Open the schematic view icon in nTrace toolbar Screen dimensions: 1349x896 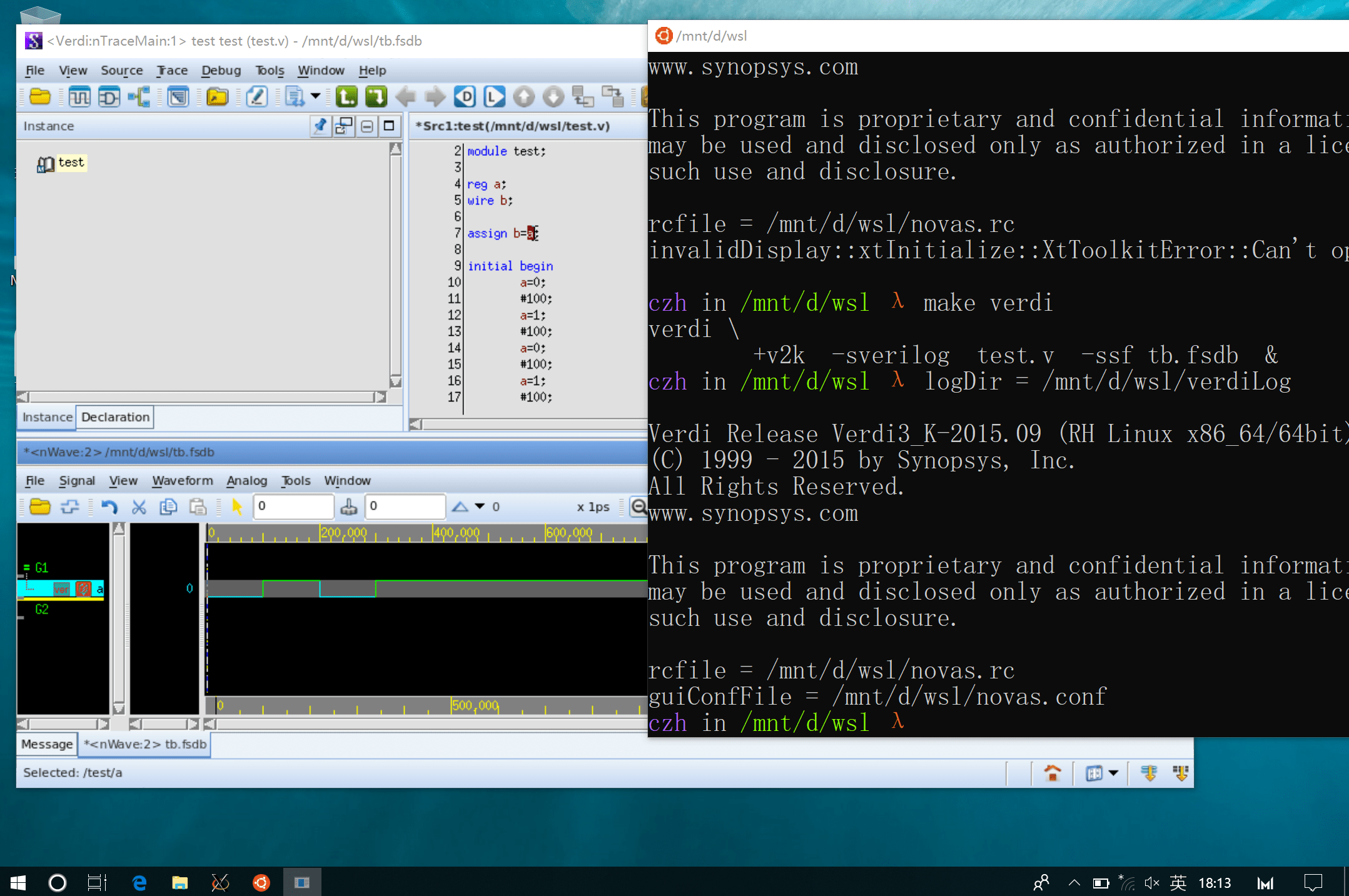tap(109, 96)
